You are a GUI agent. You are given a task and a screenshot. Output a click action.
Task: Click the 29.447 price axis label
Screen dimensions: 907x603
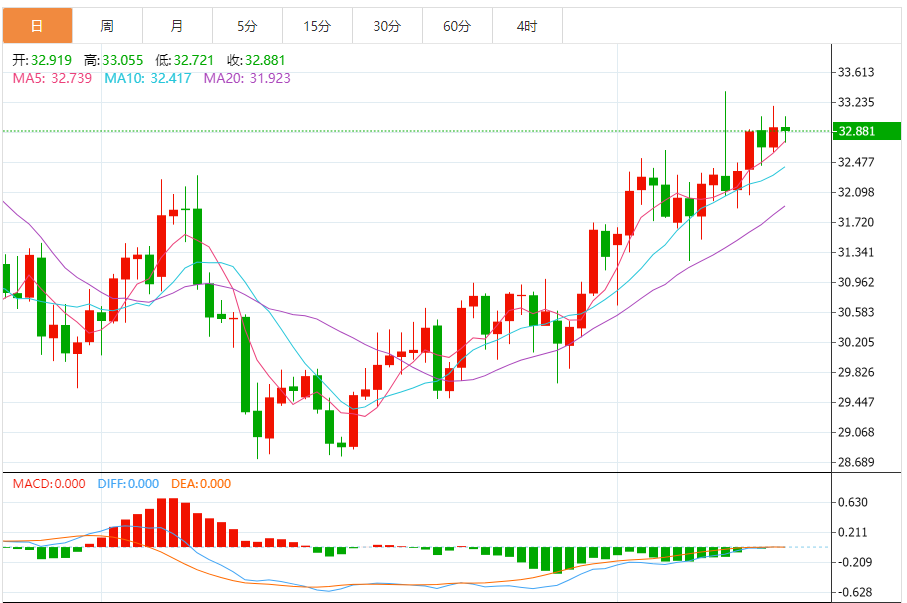click(856, 402)
